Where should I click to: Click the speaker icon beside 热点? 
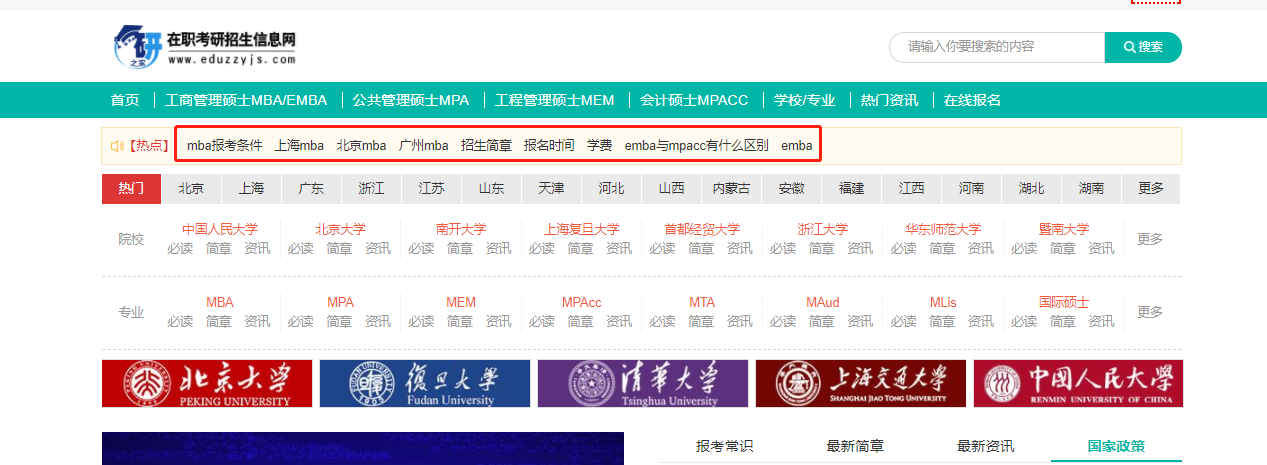tap(117, 146)
